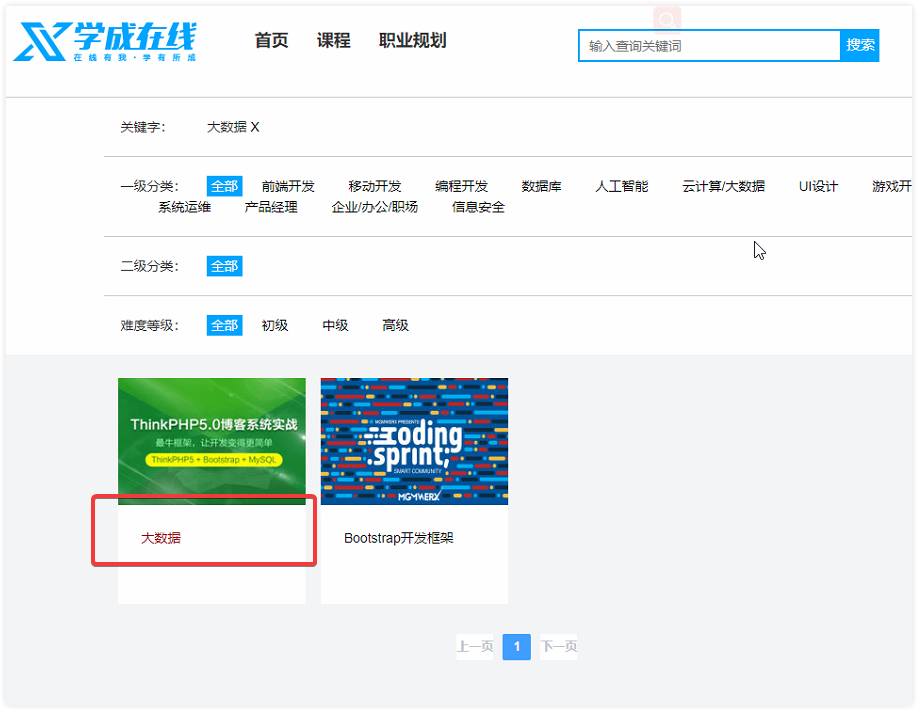Open the Coding Sprint course thumbnail
The width and height of the screenshot is (918, 711).
coord(415,441)
